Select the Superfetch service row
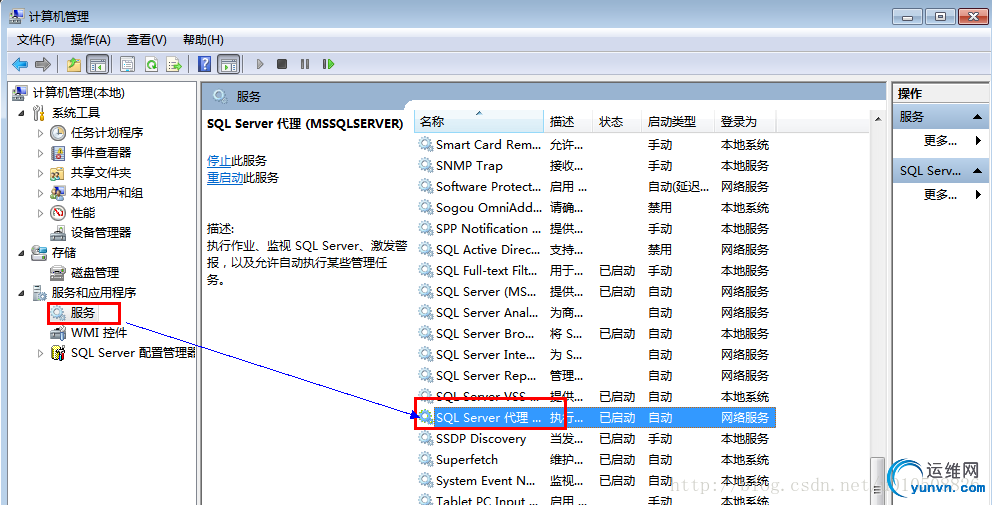Image resolution: width=992 pixels, height=505 pixels. (x=595, y=459)
